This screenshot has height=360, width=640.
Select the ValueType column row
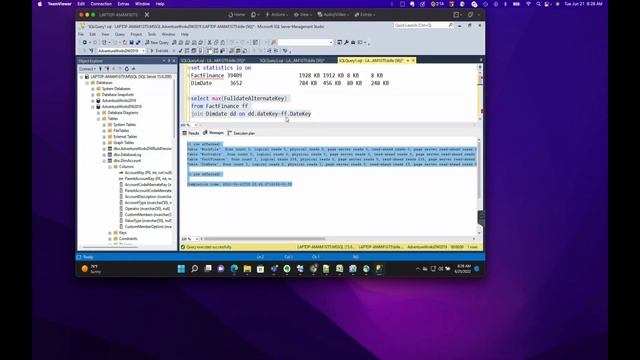click(145, 220)
